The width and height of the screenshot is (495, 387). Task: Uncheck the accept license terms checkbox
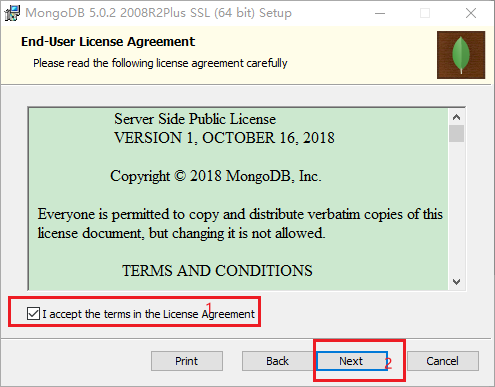tap(33, 314)
